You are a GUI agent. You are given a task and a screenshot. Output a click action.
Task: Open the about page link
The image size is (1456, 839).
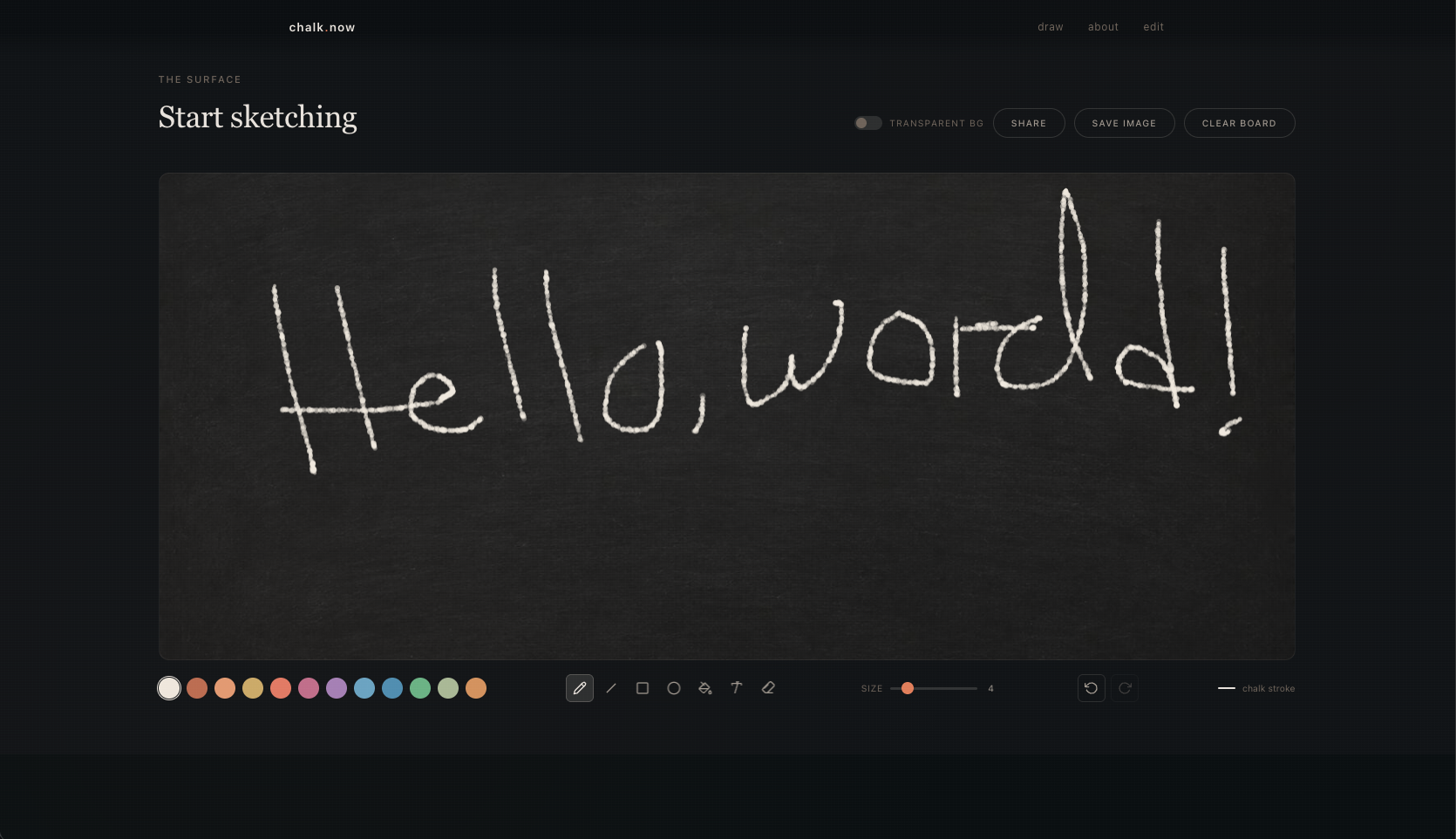pos(1103,27)
